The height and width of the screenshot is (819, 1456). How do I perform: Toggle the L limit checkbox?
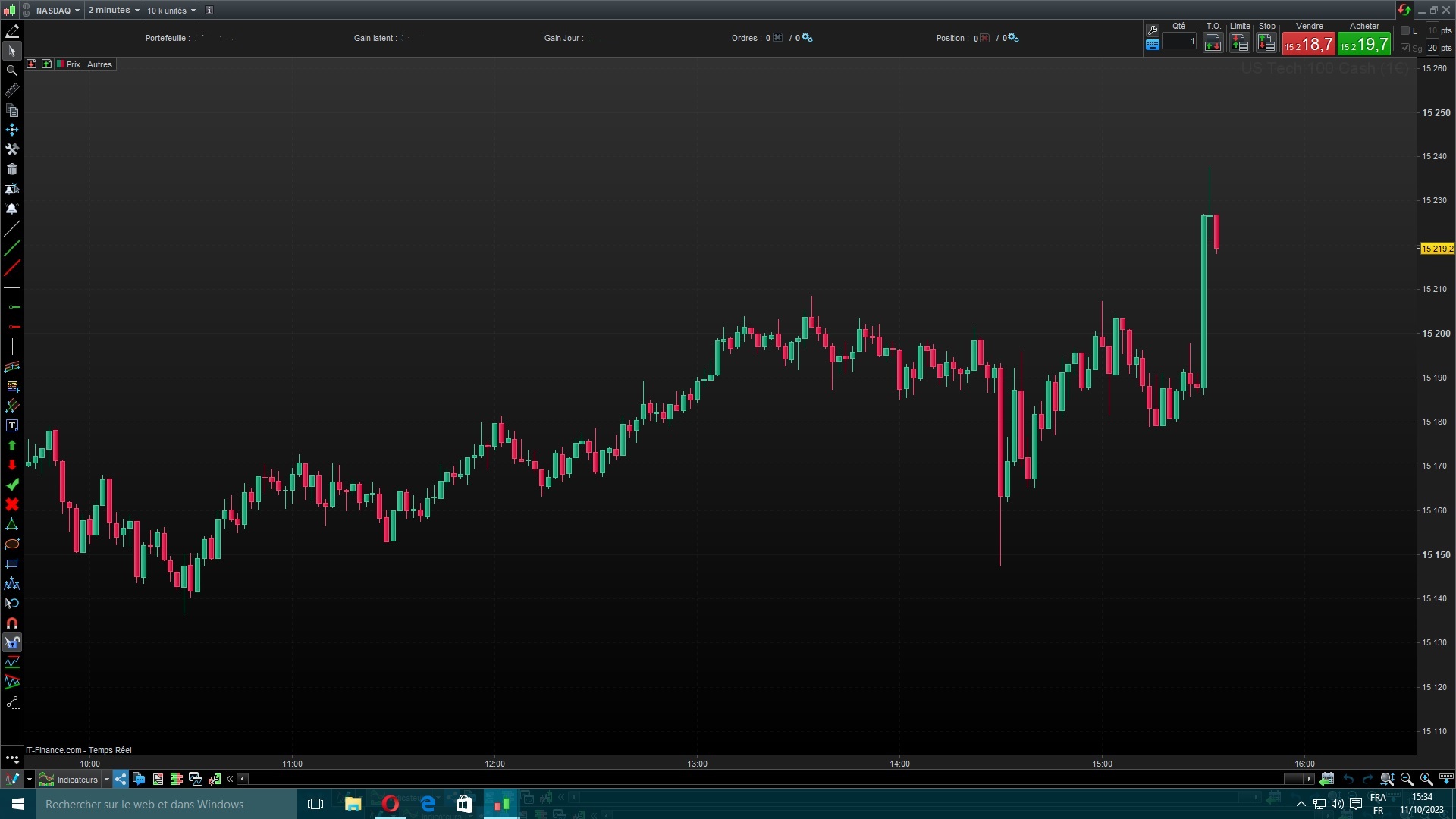point(1405,30)
